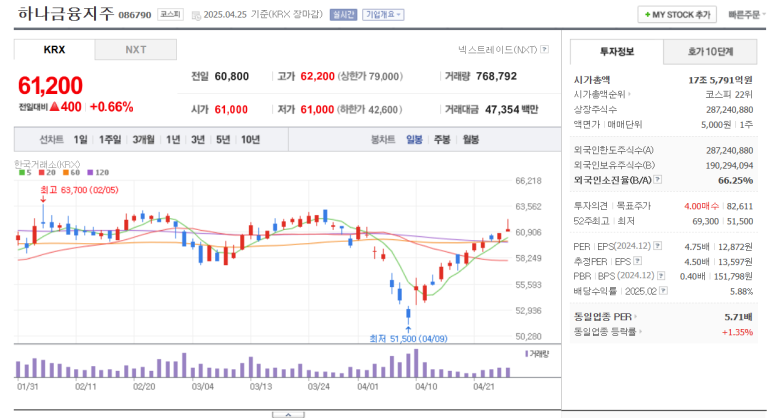The image size is (773, 418).
Task: Click the MY STOCK 추가 button
Action: coord(677,15)
